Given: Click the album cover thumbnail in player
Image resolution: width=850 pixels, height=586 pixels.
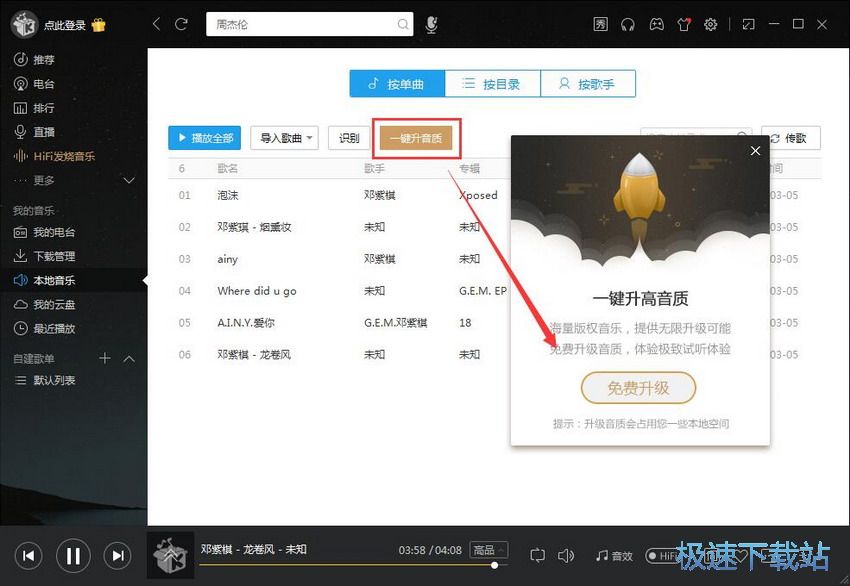Looking at the screenshot, I should (171, 556).
